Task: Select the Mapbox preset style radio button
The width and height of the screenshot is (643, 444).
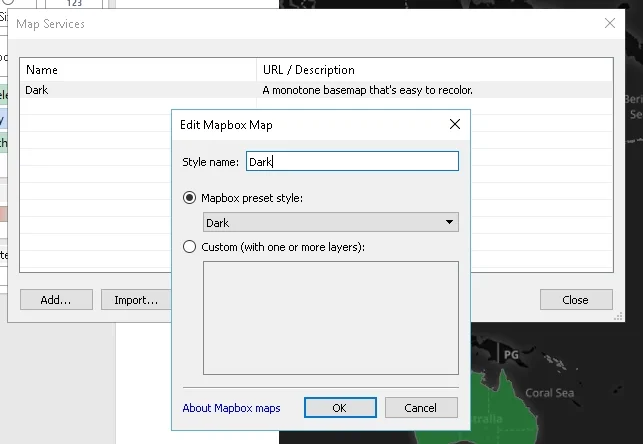Action: (189, 198)
